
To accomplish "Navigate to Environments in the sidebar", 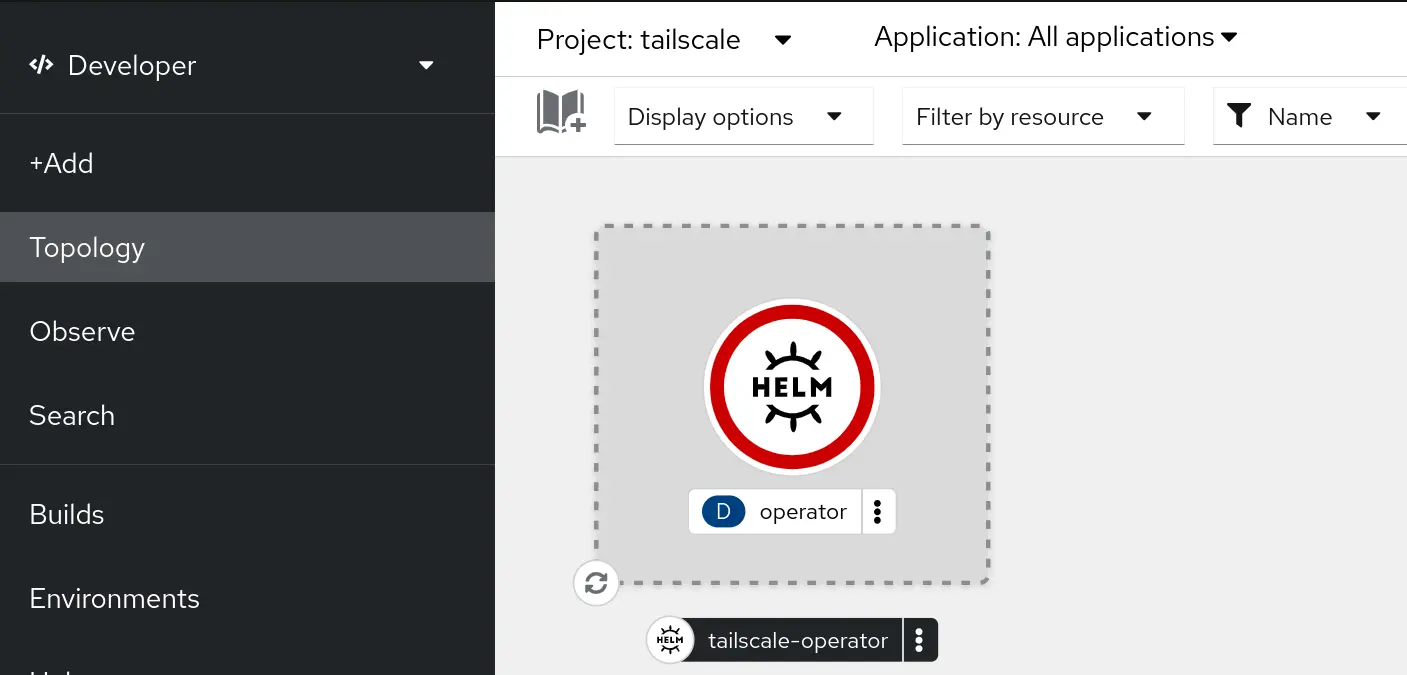I will (x=247, y=598).
